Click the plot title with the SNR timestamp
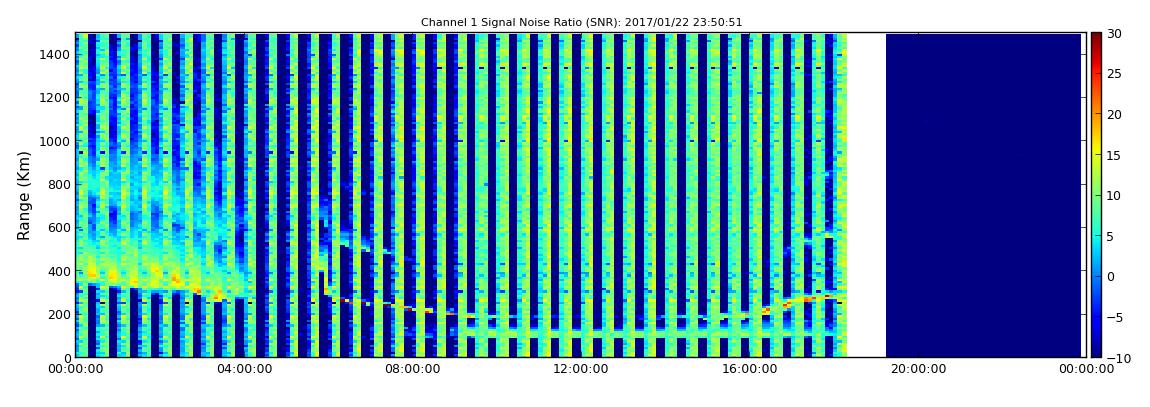Image resolution: width=1150 pixels, height=407 pixels. [582, 23]
